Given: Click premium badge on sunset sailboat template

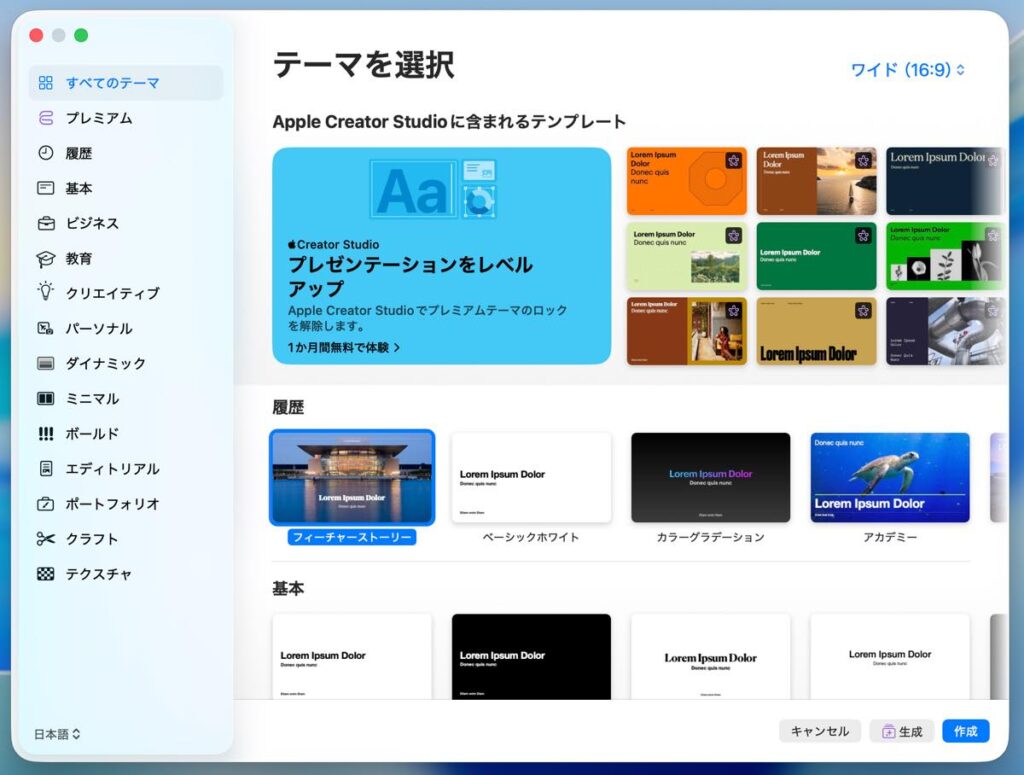Looking at the screenshot, I should pos(863,161).
